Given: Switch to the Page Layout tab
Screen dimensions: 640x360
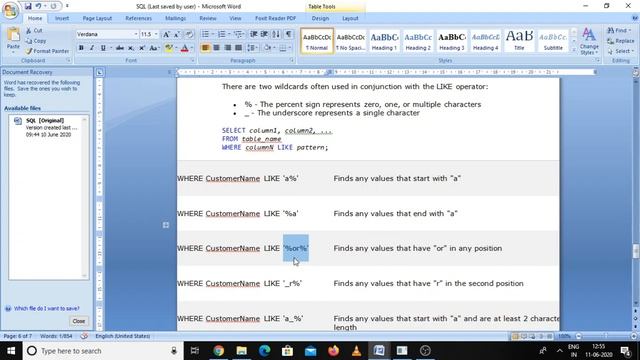Looking at the screenshot, I should coord(97,18).
